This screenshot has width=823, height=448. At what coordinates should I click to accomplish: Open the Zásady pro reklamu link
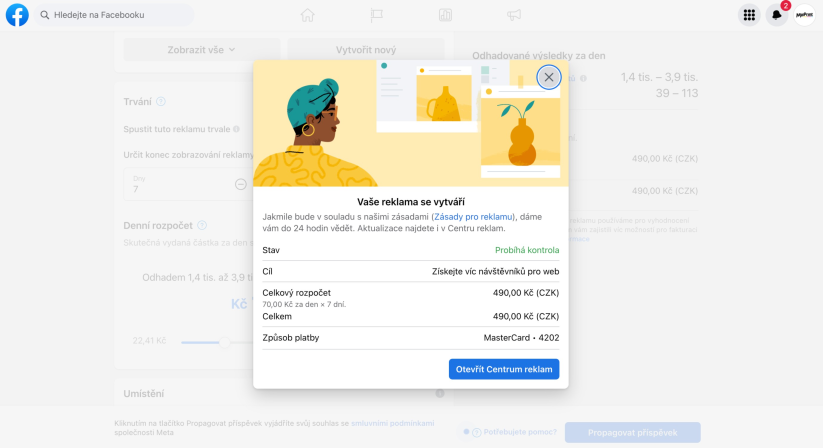pos(473,217)
